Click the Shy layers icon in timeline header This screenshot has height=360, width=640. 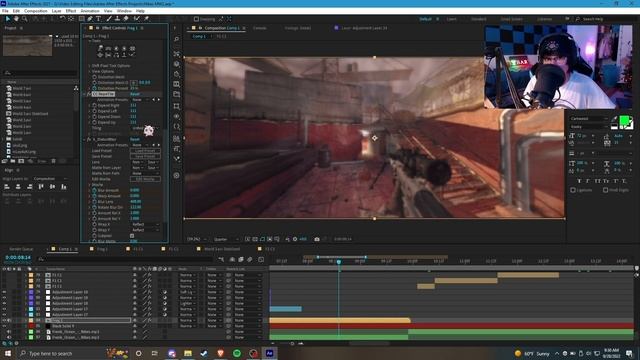232,259
